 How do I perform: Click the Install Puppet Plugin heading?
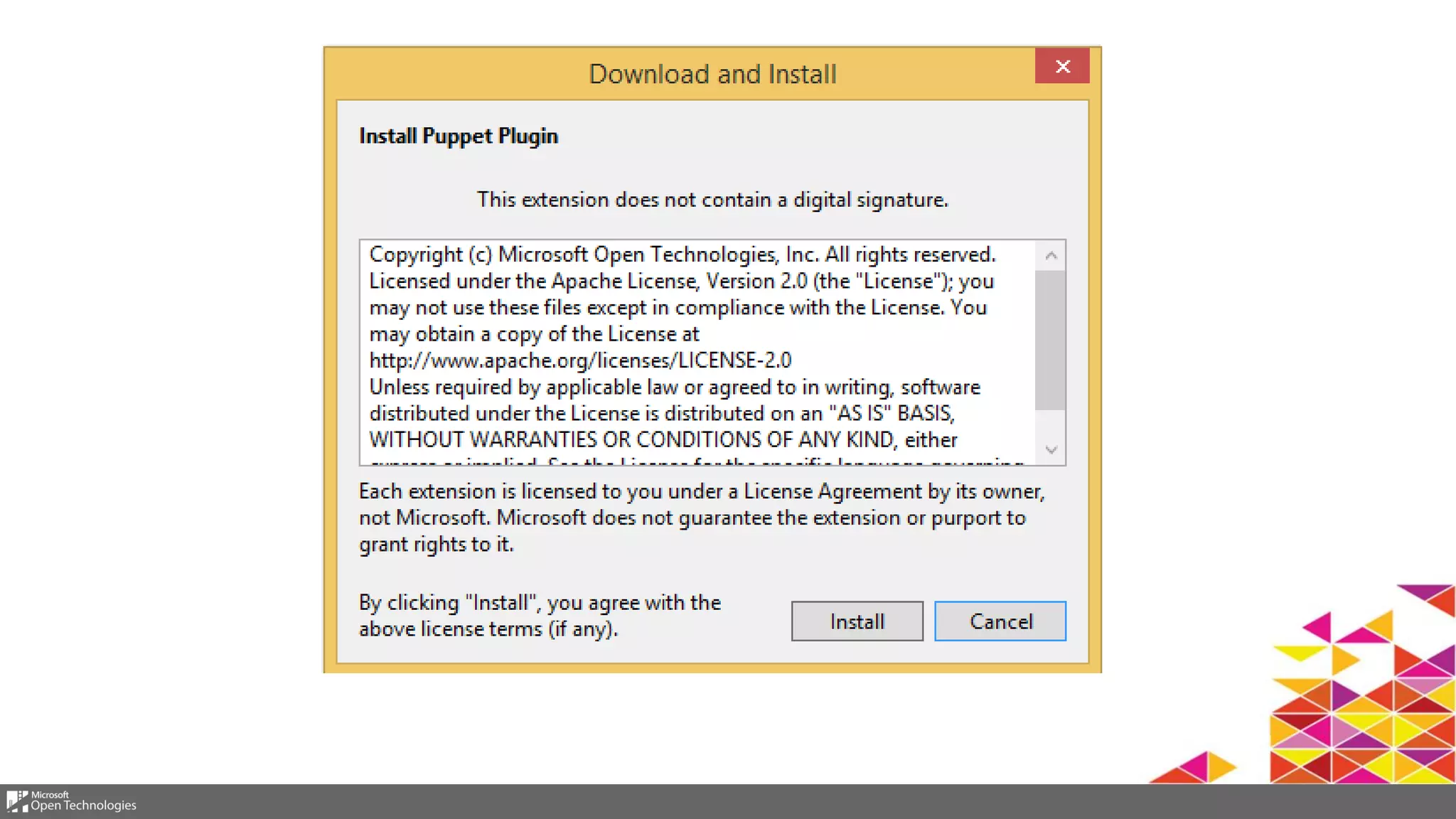(x=459, y=136)
